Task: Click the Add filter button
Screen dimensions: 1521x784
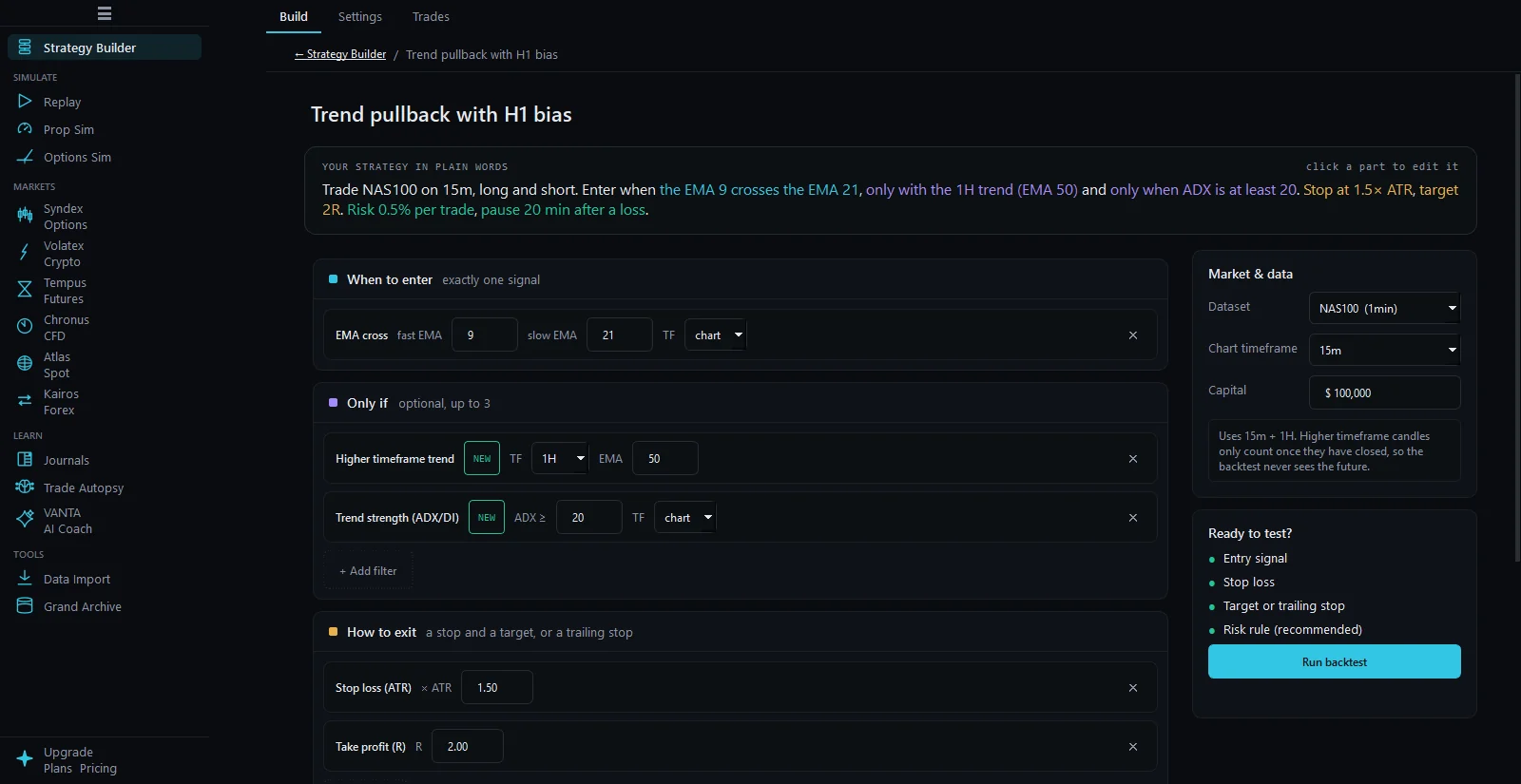Action: click(368, 570)
